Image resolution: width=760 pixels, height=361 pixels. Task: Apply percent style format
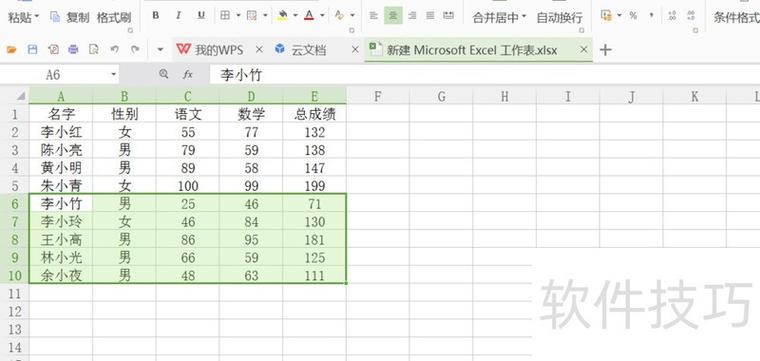[x=633, y=16]
